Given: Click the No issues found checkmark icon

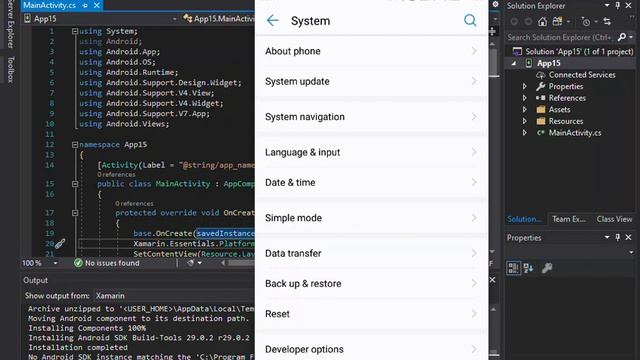Looking at the screenshot, I should [x=78, y=263].
